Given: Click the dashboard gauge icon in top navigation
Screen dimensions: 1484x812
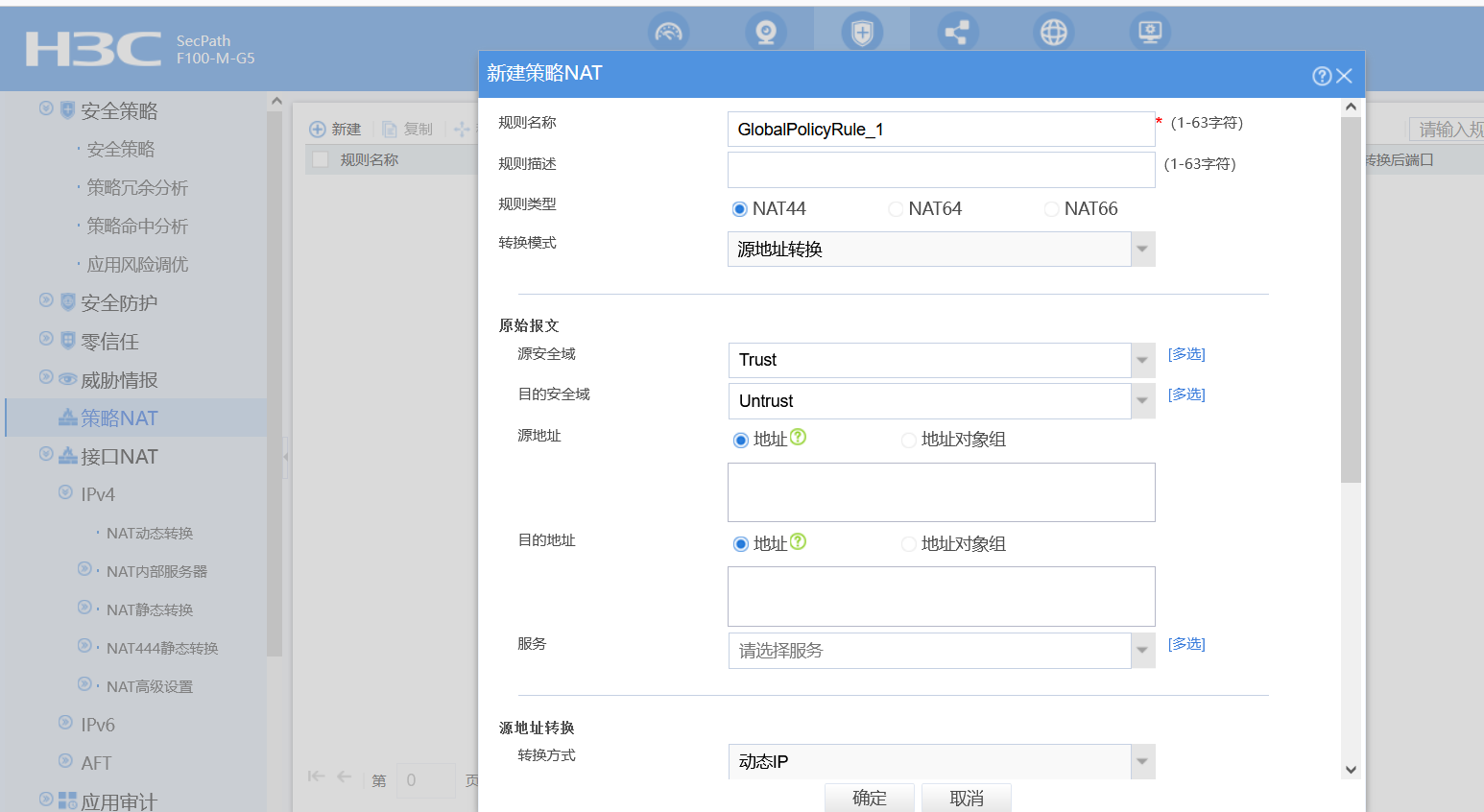Looking at the screenshot, I should click(669, 33).
